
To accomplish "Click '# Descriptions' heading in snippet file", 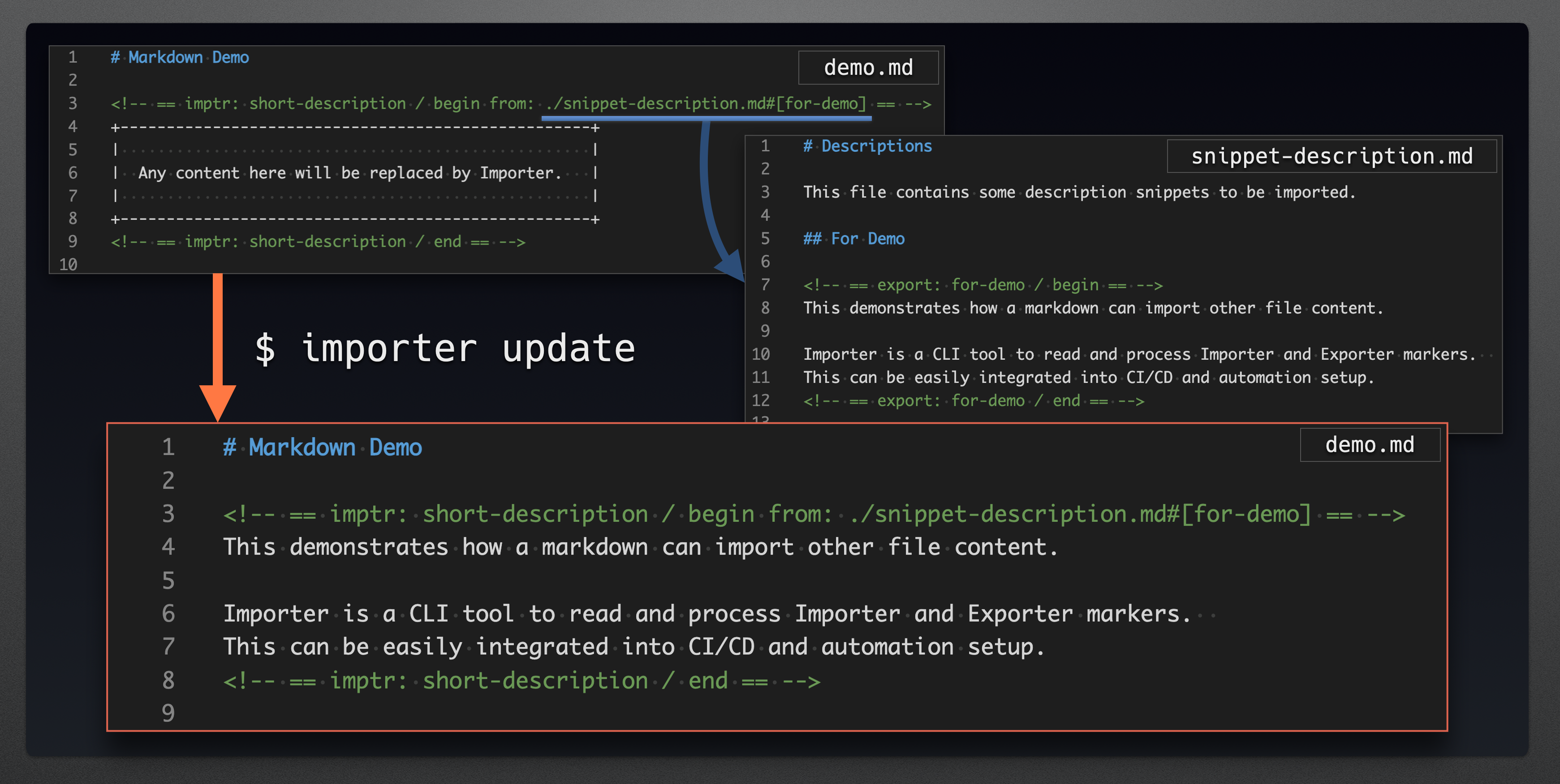I will coord(867,146).
